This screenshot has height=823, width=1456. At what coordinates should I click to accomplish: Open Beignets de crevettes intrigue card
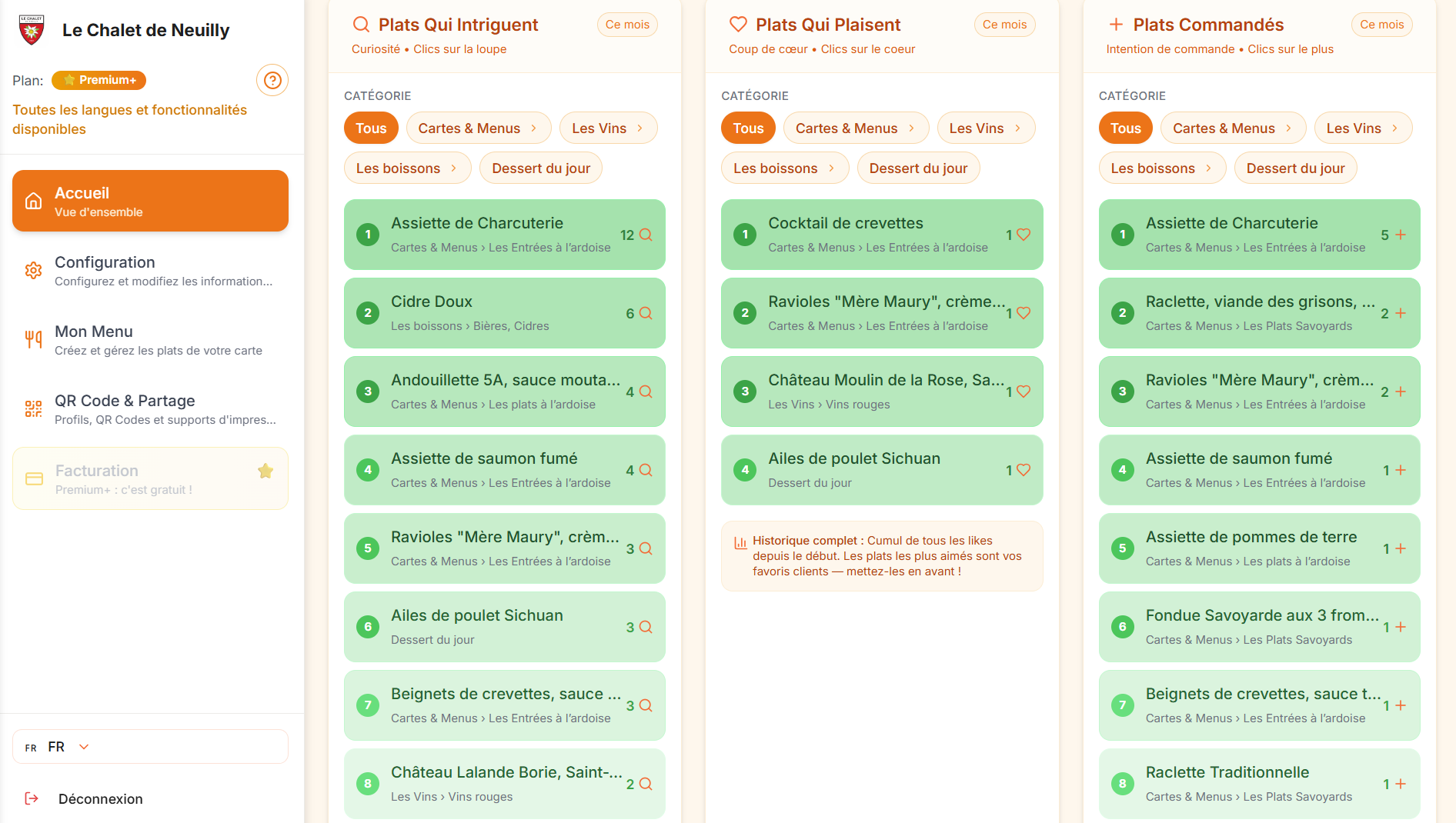505,705
